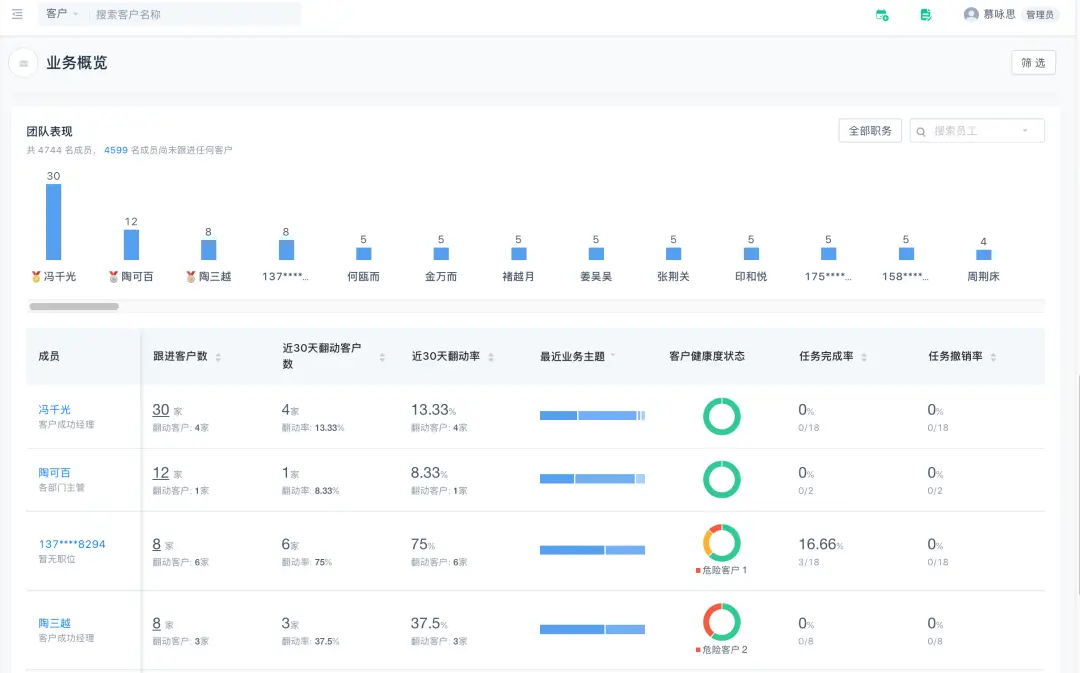1080x673 pixels.
Task: Click the 搜索员工 input field
Action: [977, 131]
